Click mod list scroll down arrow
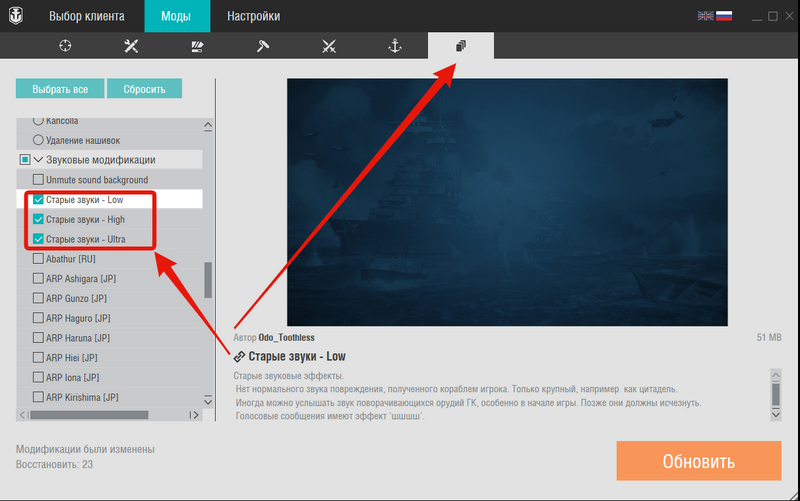 (x=208, y=400)
